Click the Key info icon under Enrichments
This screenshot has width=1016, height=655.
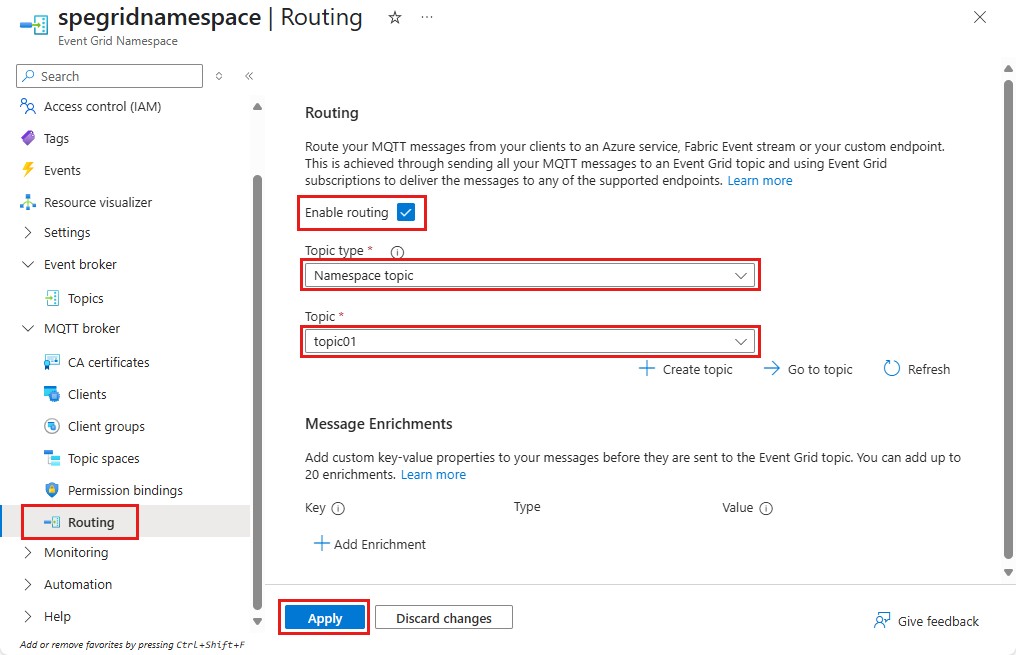(x=338, y=508)
